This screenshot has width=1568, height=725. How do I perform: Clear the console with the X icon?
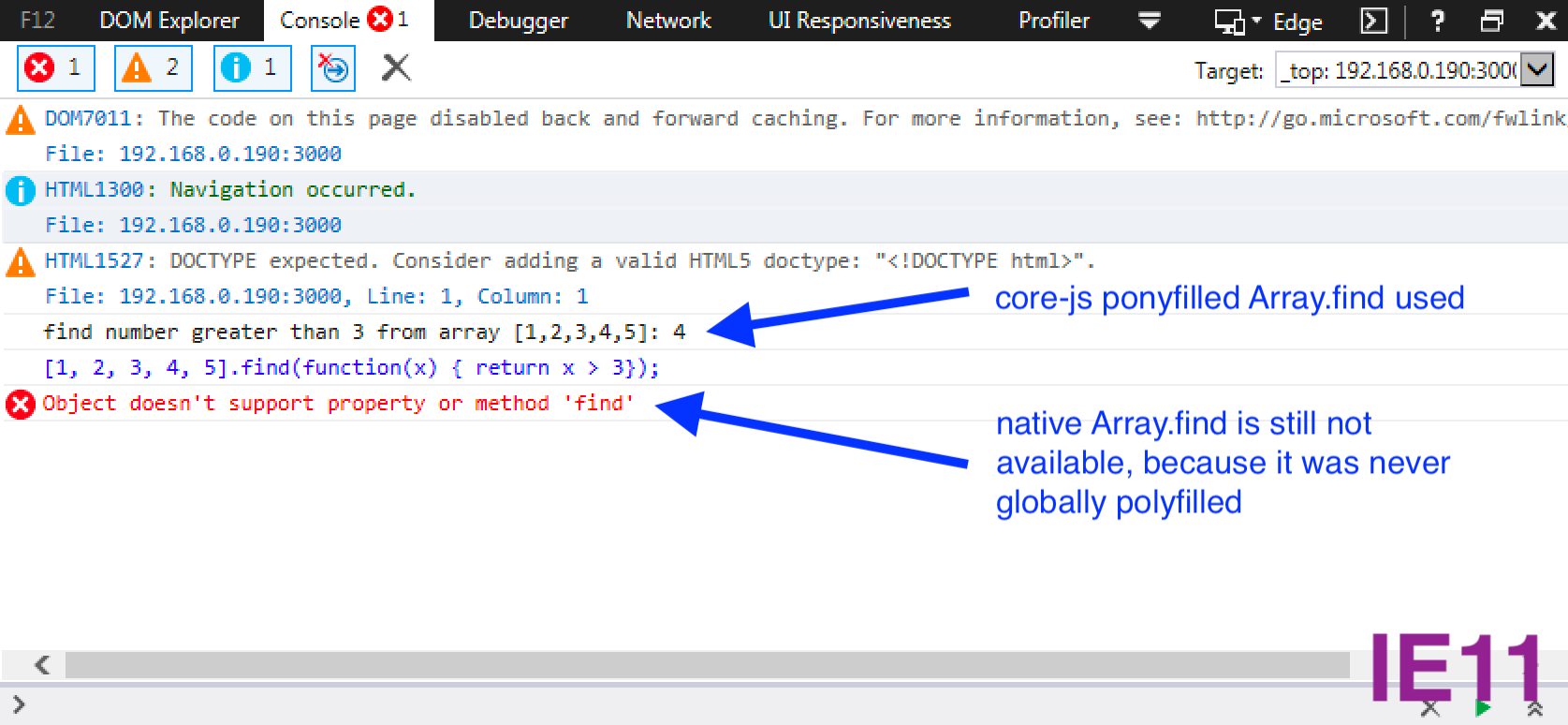(x=396, y=67)
